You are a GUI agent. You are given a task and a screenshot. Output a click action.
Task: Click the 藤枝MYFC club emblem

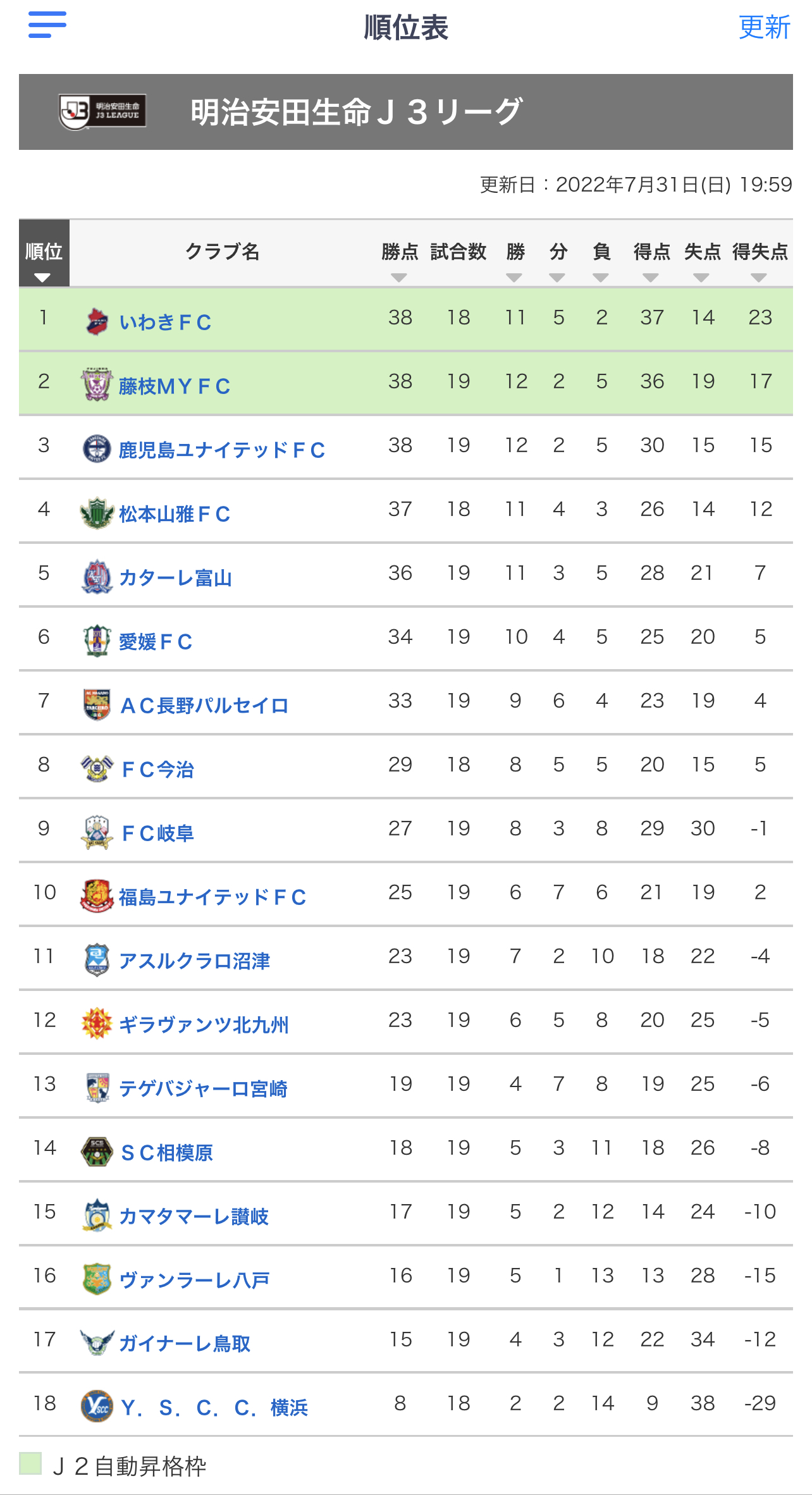(97, 385)
